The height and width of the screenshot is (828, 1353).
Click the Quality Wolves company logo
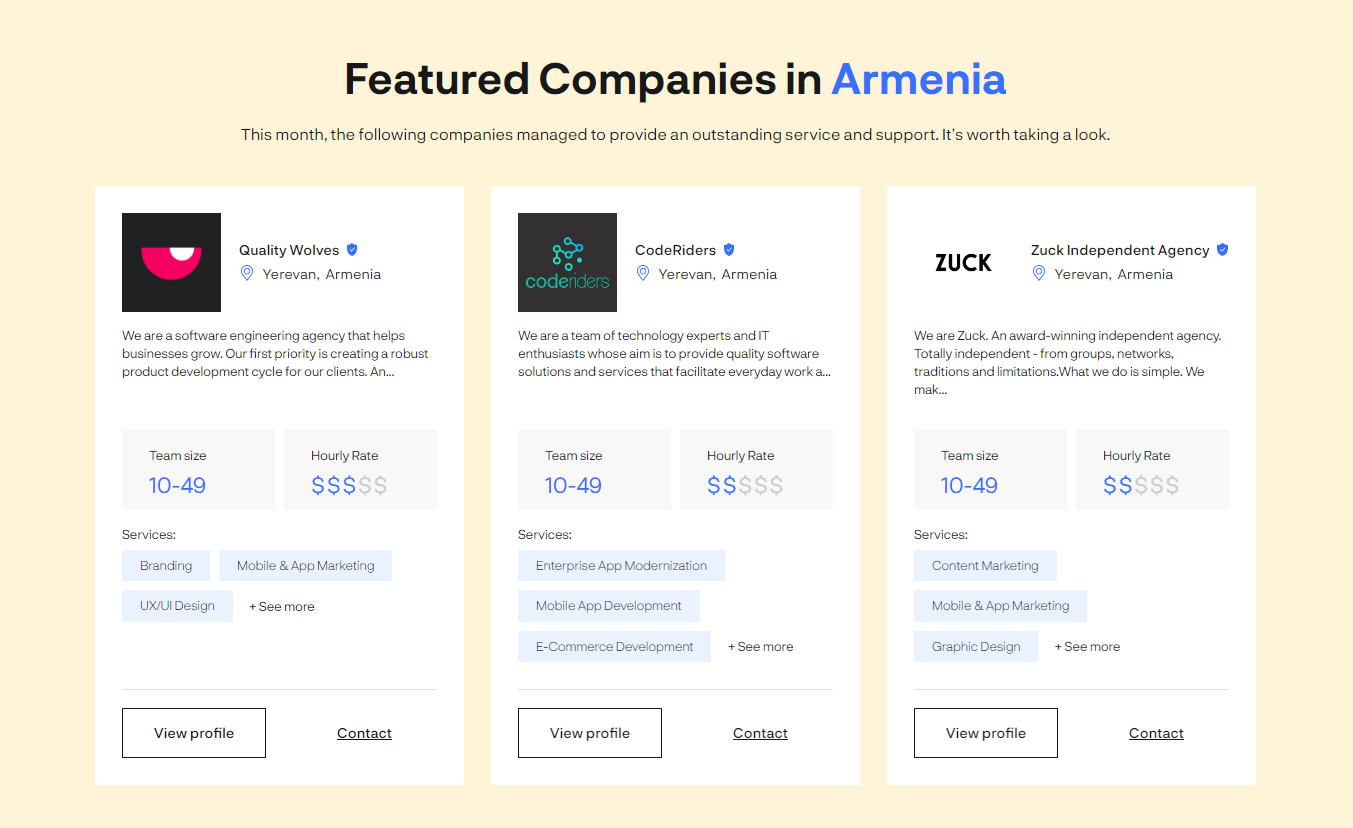pos(171,262)
